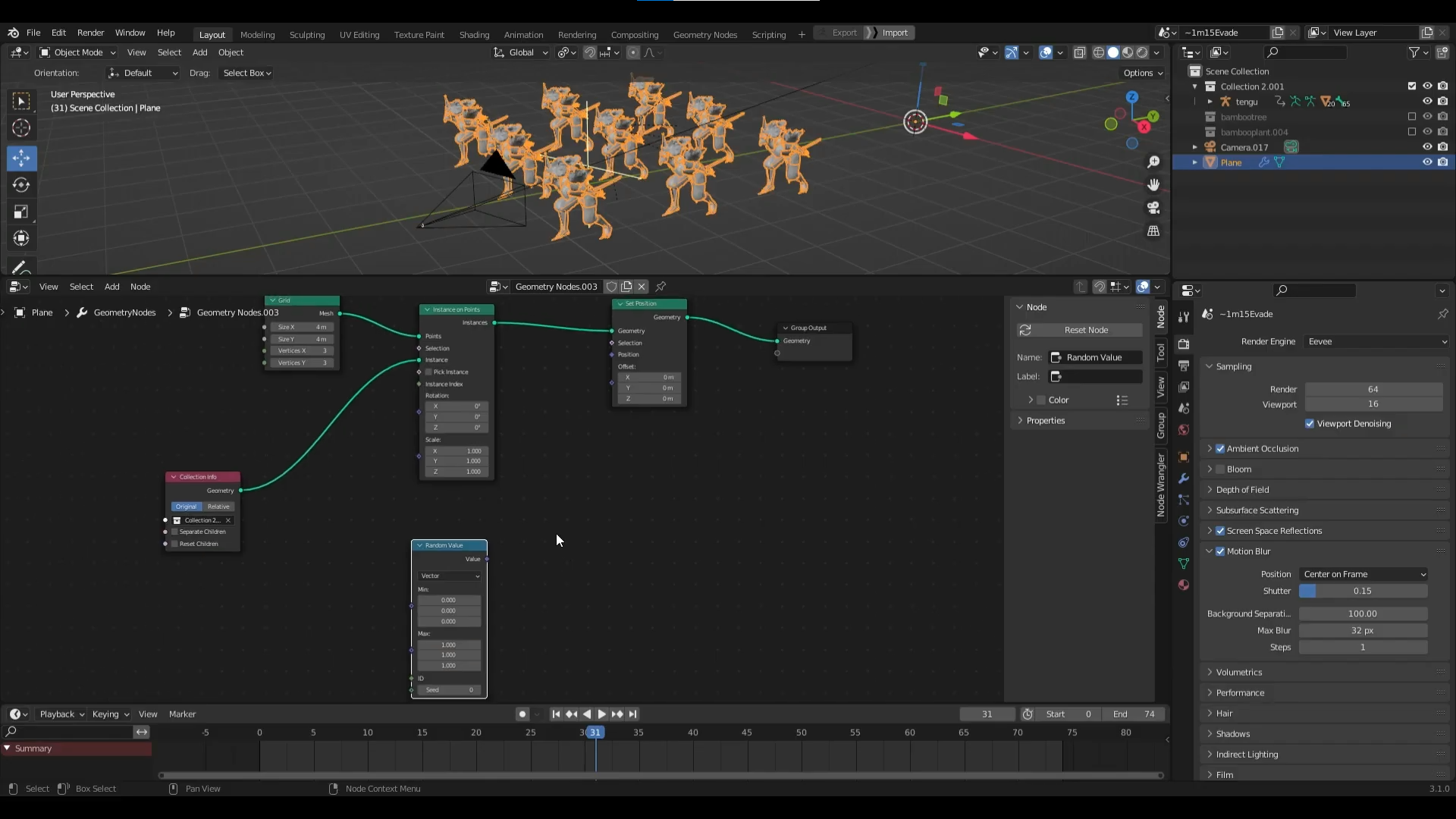Pin the Geometry Nodes.003 node tree
1456x819 pixels.
tap(661, 287)
